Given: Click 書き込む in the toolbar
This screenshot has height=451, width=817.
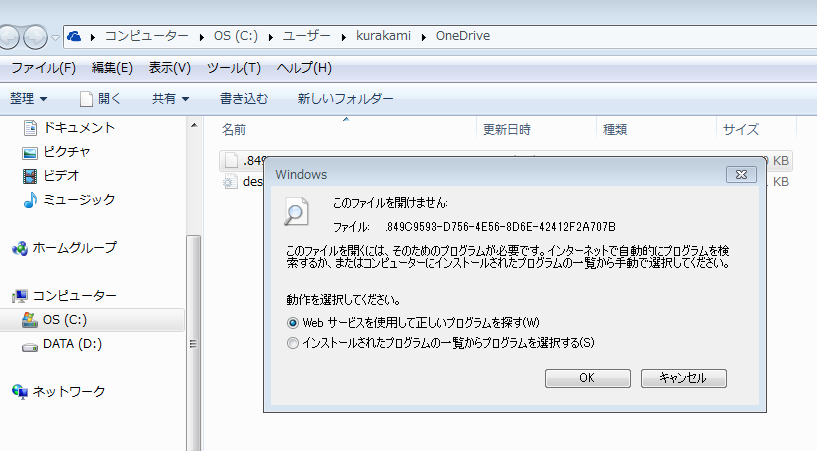Looking at the screenshot, I should (244, 98).
